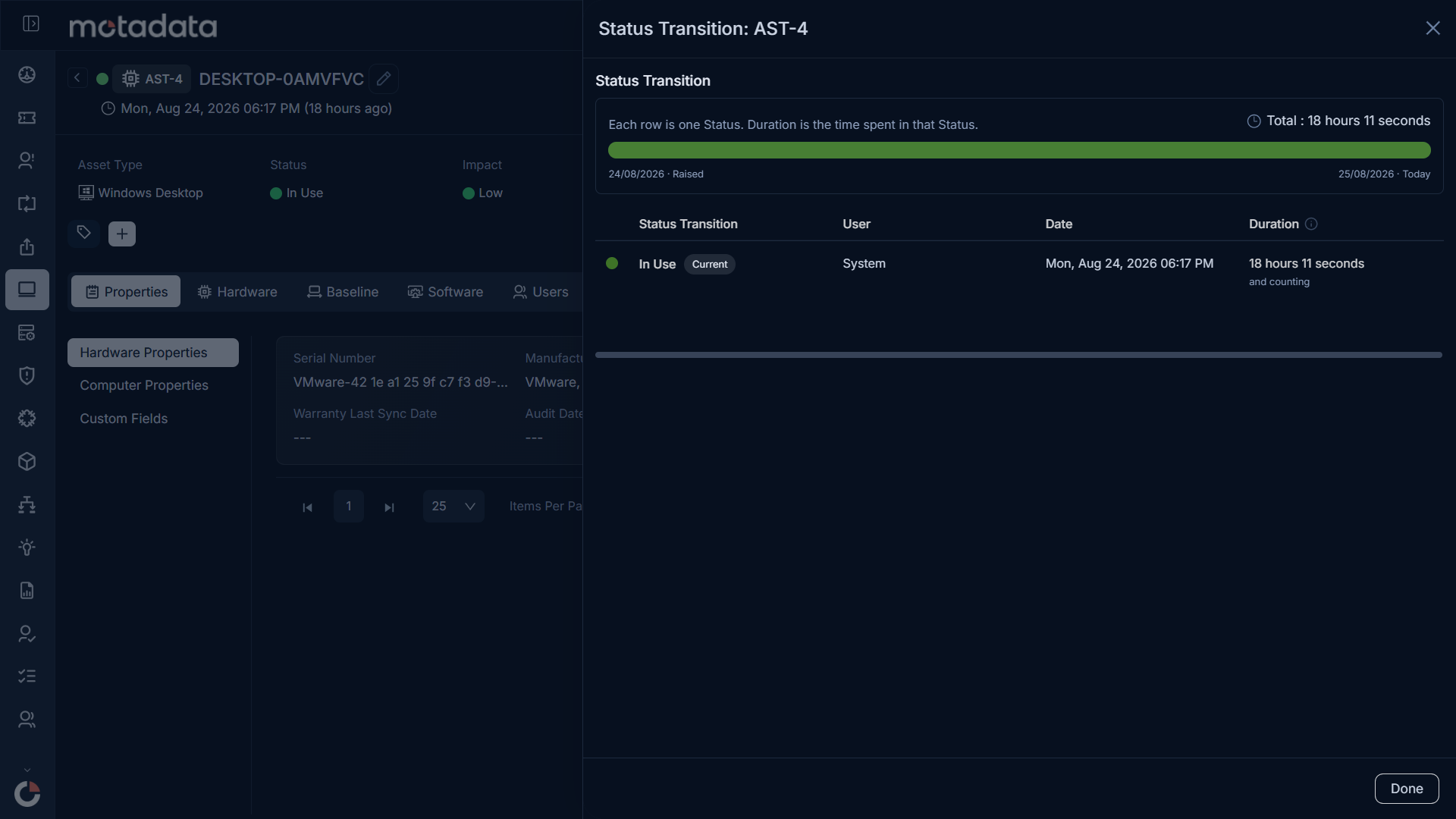
Task: Open the lightbulb knowledge icon in sidebar
Action: click(x=27, y=548)
